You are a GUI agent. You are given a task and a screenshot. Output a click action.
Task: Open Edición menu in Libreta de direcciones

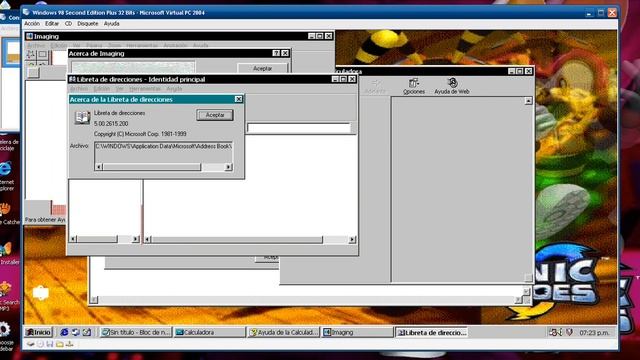point(102,89)
